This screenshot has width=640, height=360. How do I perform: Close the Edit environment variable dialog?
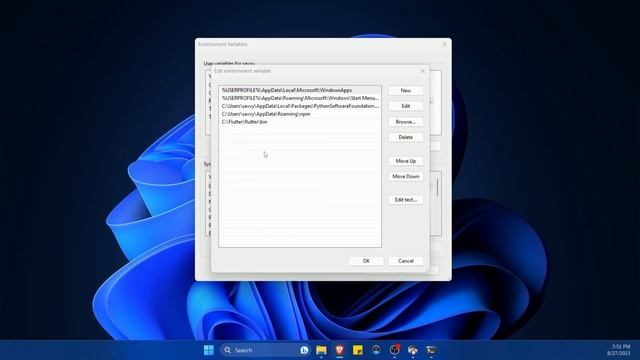tap(422, 71)
